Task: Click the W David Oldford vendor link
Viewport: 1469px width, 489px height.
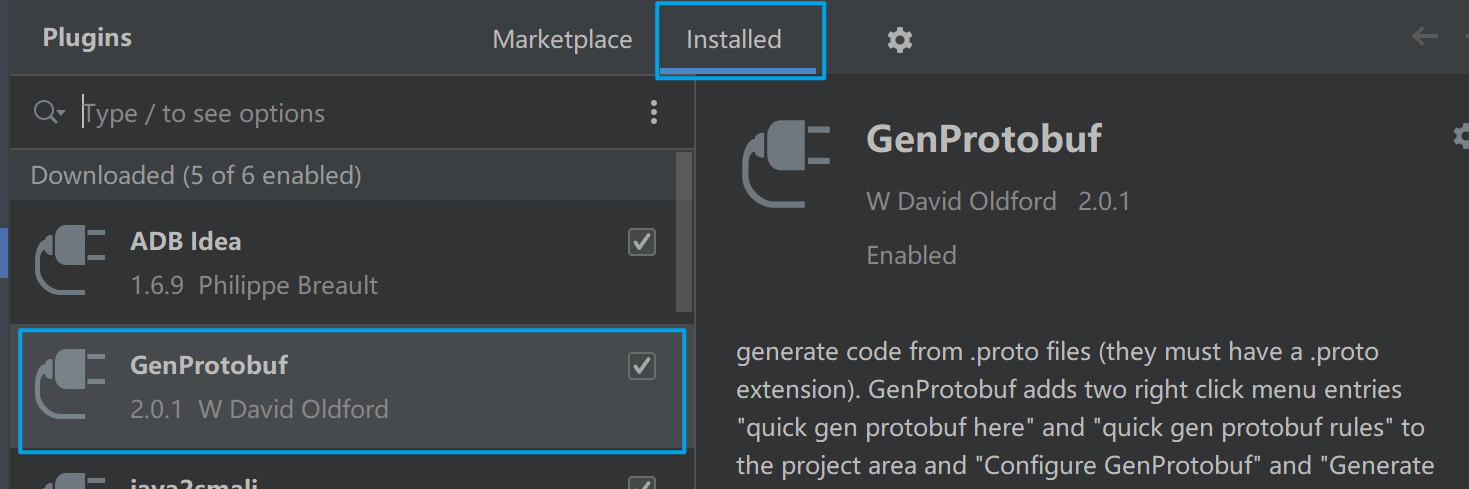Action: click(x=961, y=201)
